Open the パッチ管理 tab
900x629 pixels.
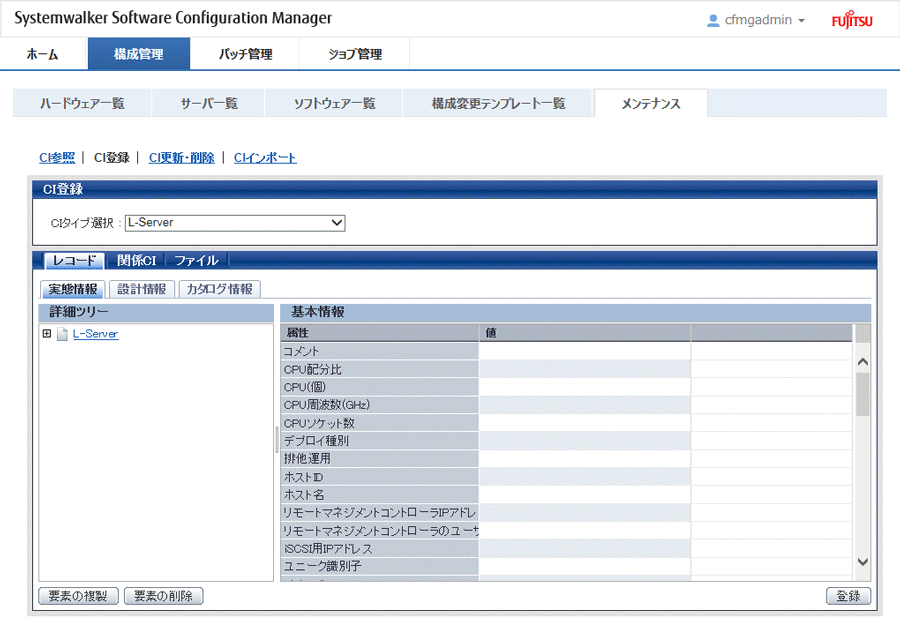[245, 54]
